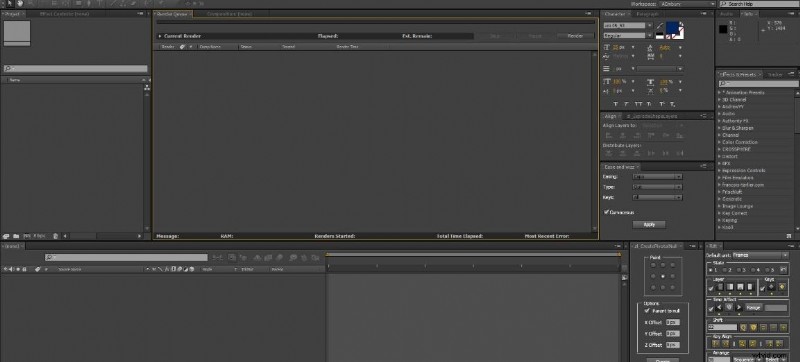Click the Render button

point(576,36)
